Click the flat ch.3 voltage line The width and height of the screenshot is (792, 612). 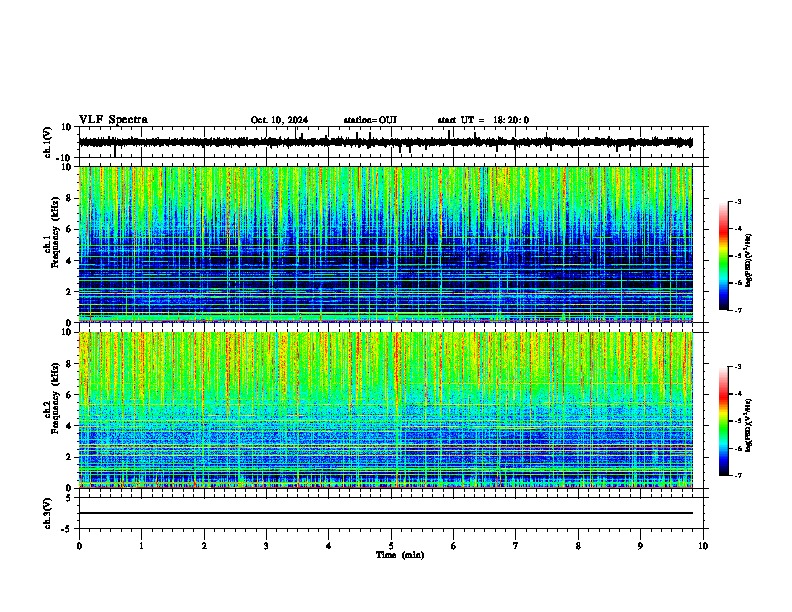point(385,513)
